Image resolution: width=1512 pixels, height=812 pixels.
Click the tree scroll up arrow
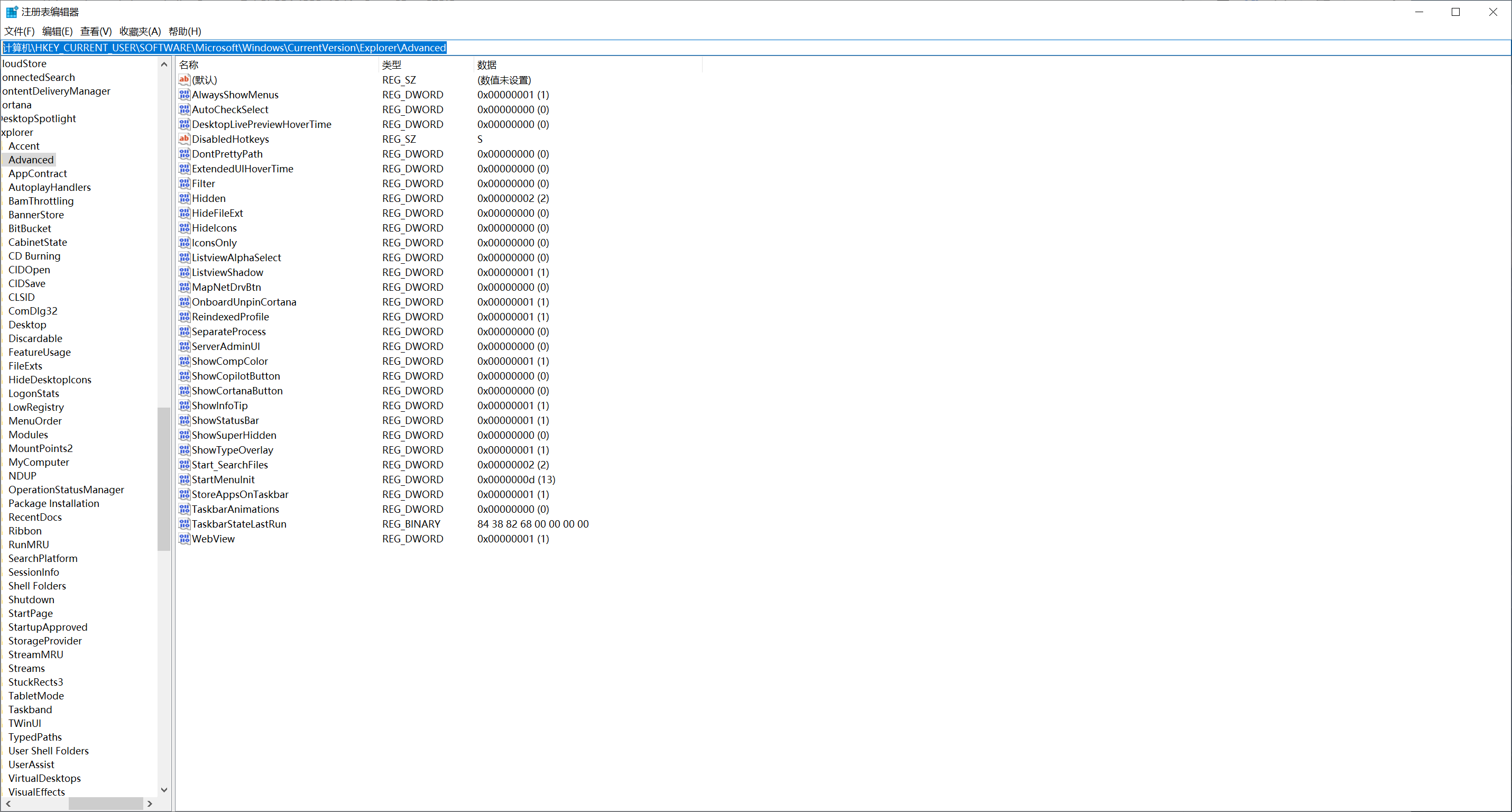click(x=164, y=64)
